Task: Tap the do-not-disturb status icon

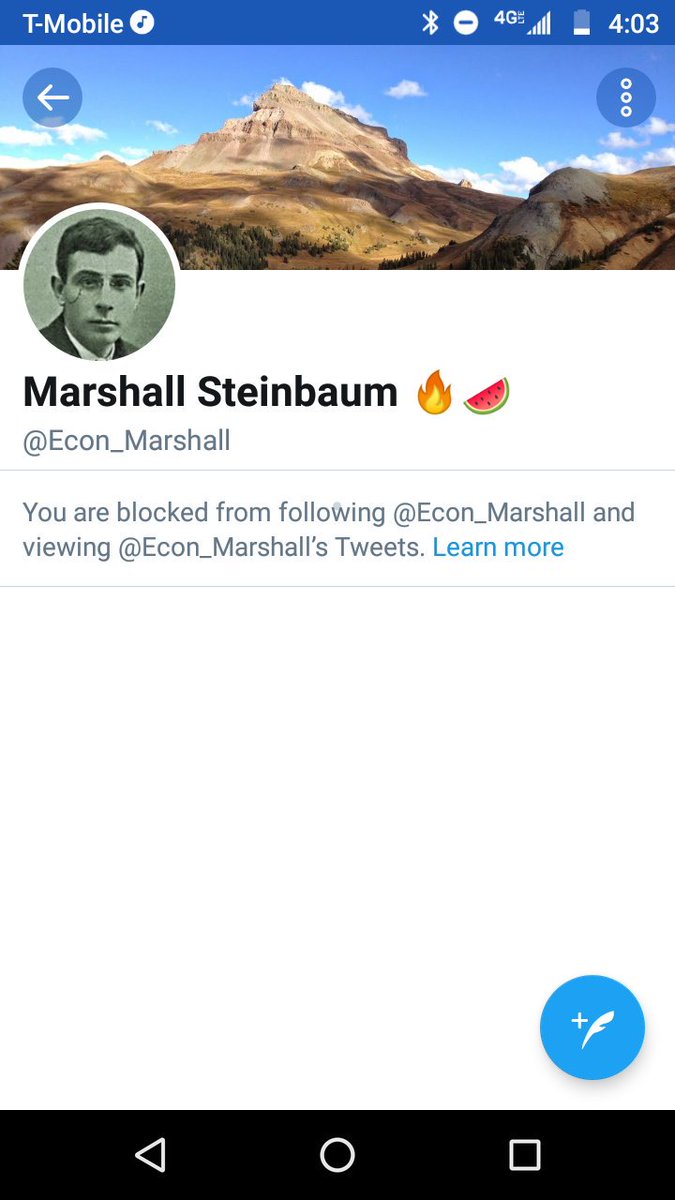Action: pyautogui.click(x=466, y=22)
